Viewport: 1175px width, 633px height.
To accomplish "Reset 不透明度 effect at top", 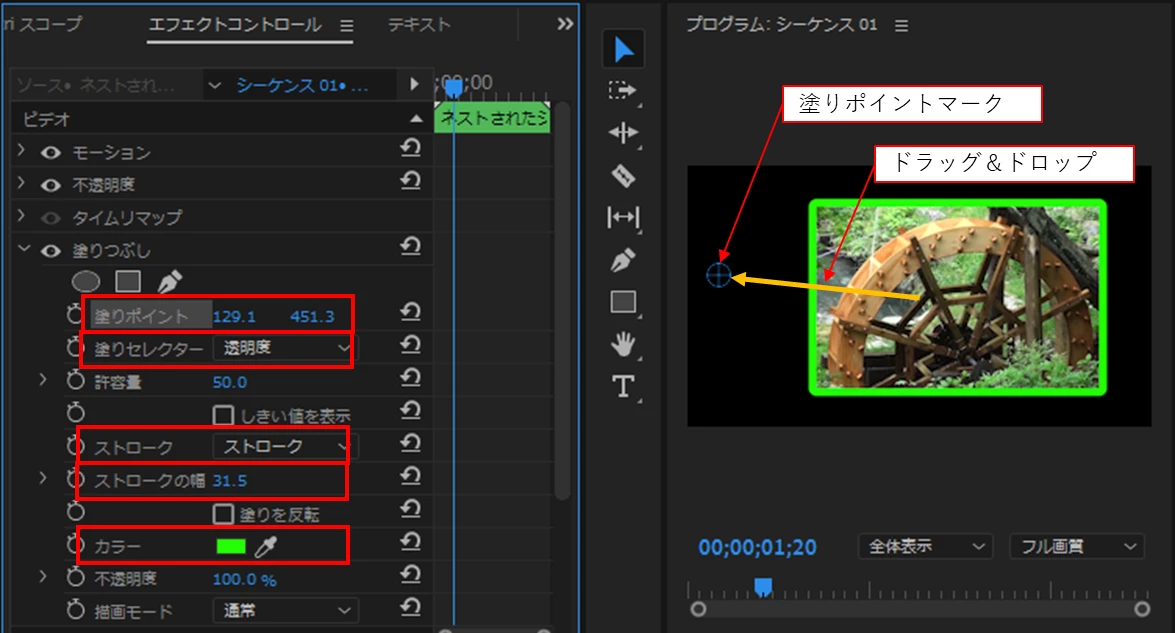I will tap(410, 181).
